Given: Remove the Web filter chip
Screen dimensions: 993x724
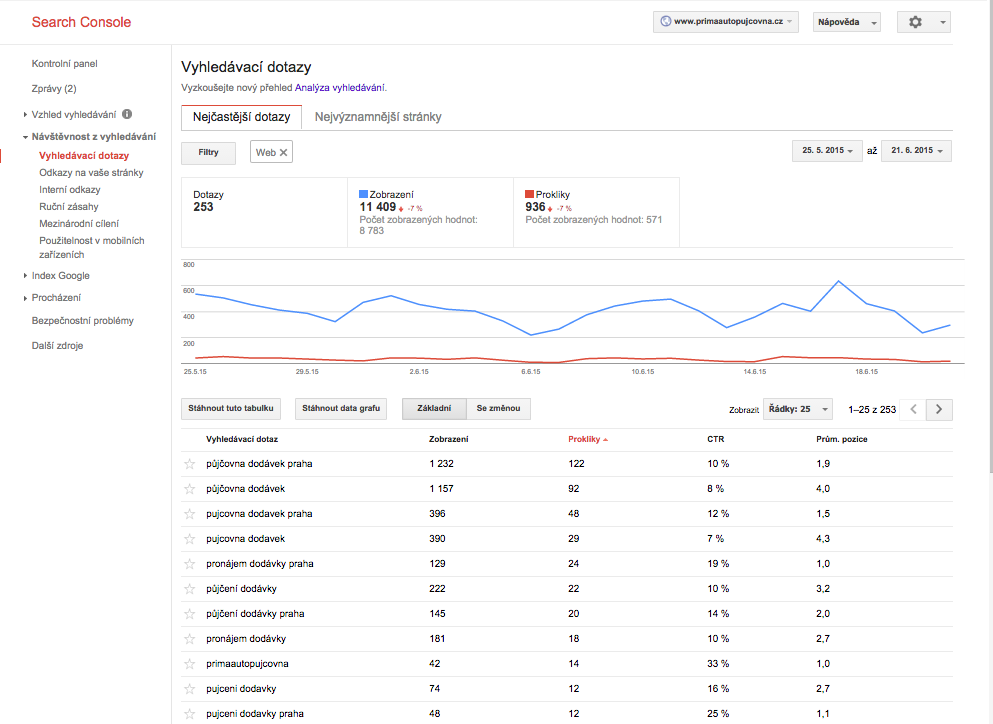Looking at the screenshot, I should [283, 152].
